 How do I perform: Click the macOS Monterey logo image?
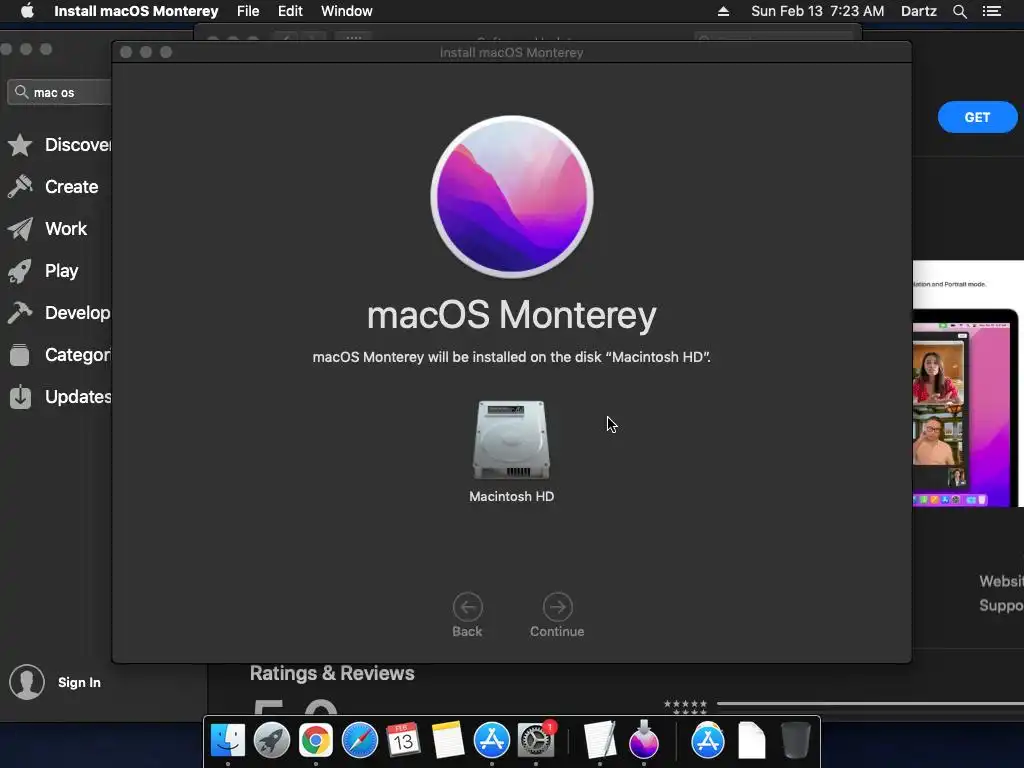coord(512,197)
